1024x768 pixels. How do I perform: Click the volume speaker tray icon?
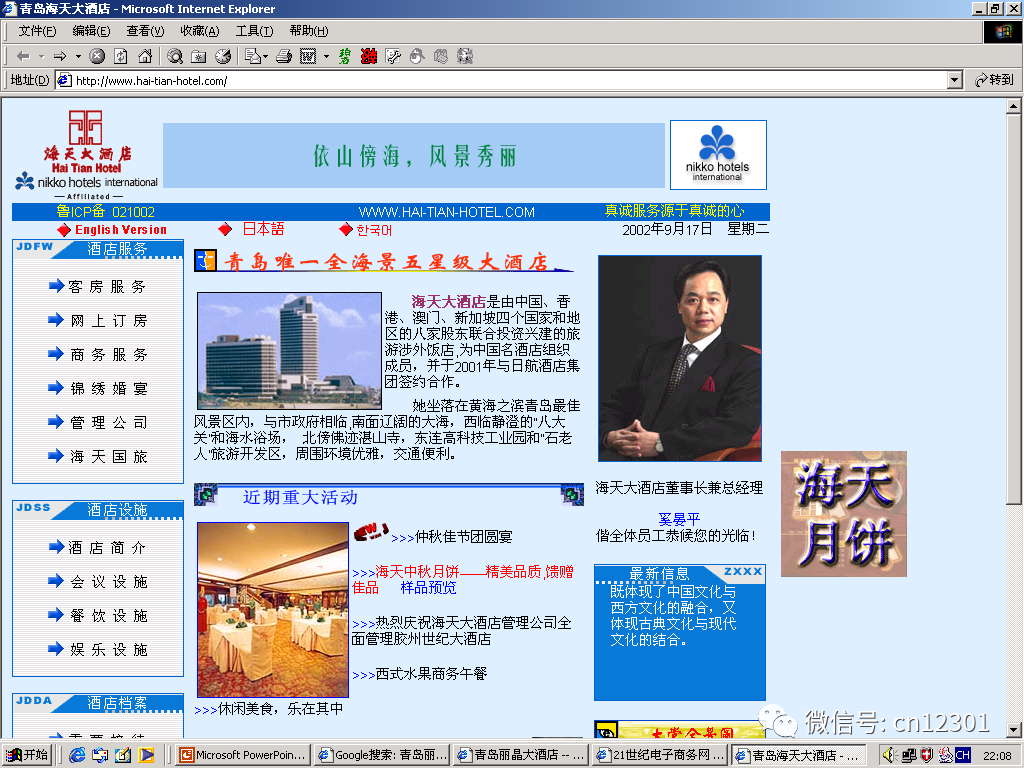coord(889,755)
